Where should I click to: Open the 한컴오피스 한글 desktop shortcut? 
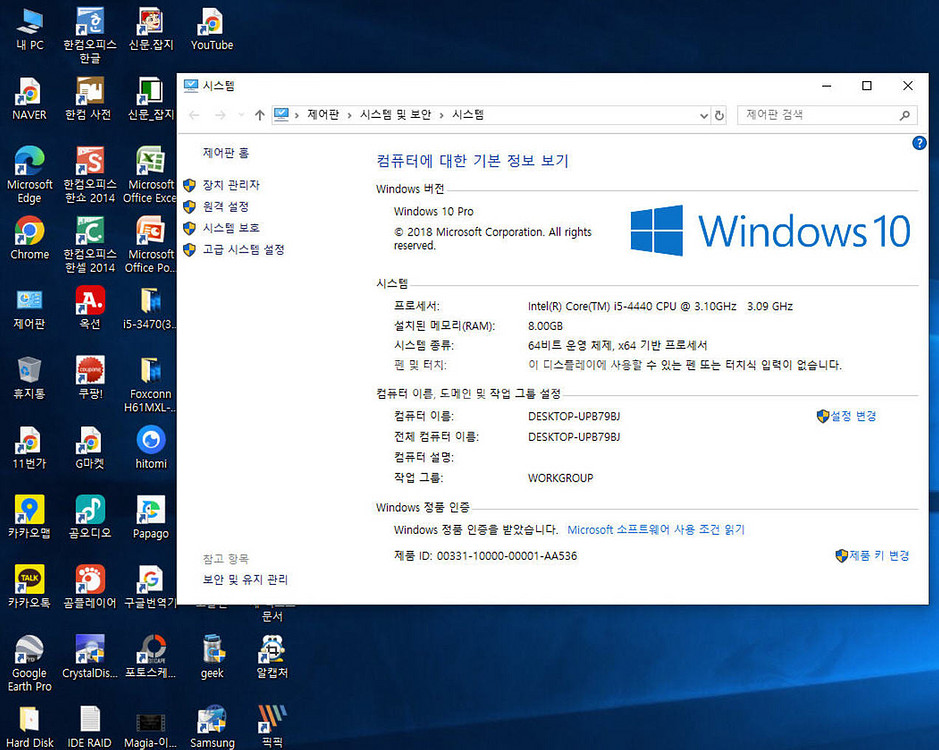click(90, 35)
